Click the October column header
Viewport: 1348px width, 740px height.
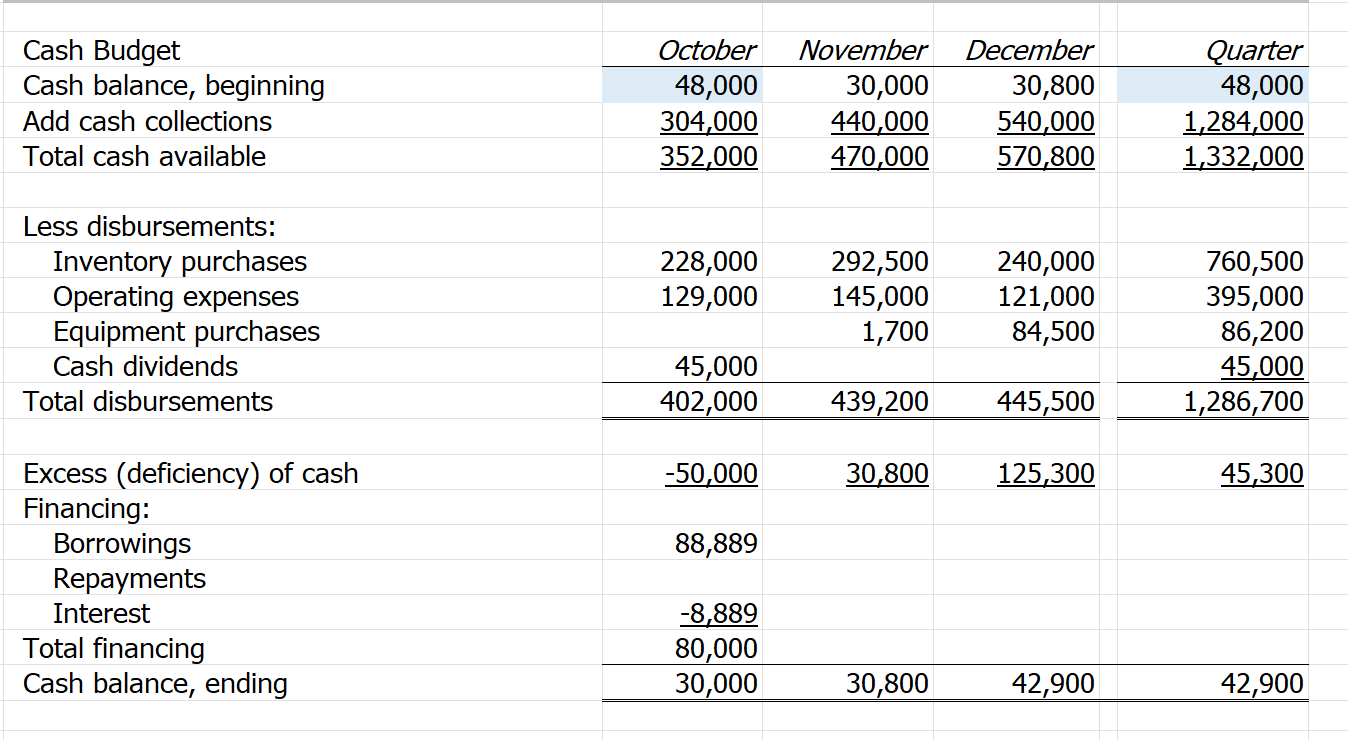pos(706,50)
